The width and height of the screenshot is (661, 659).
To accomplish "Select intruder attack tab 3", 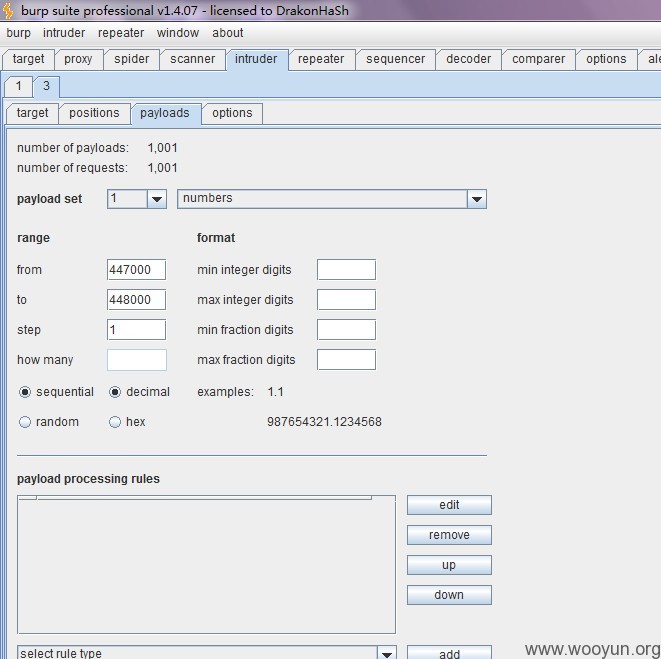I will pyautogui.click(x=46, y=86).
